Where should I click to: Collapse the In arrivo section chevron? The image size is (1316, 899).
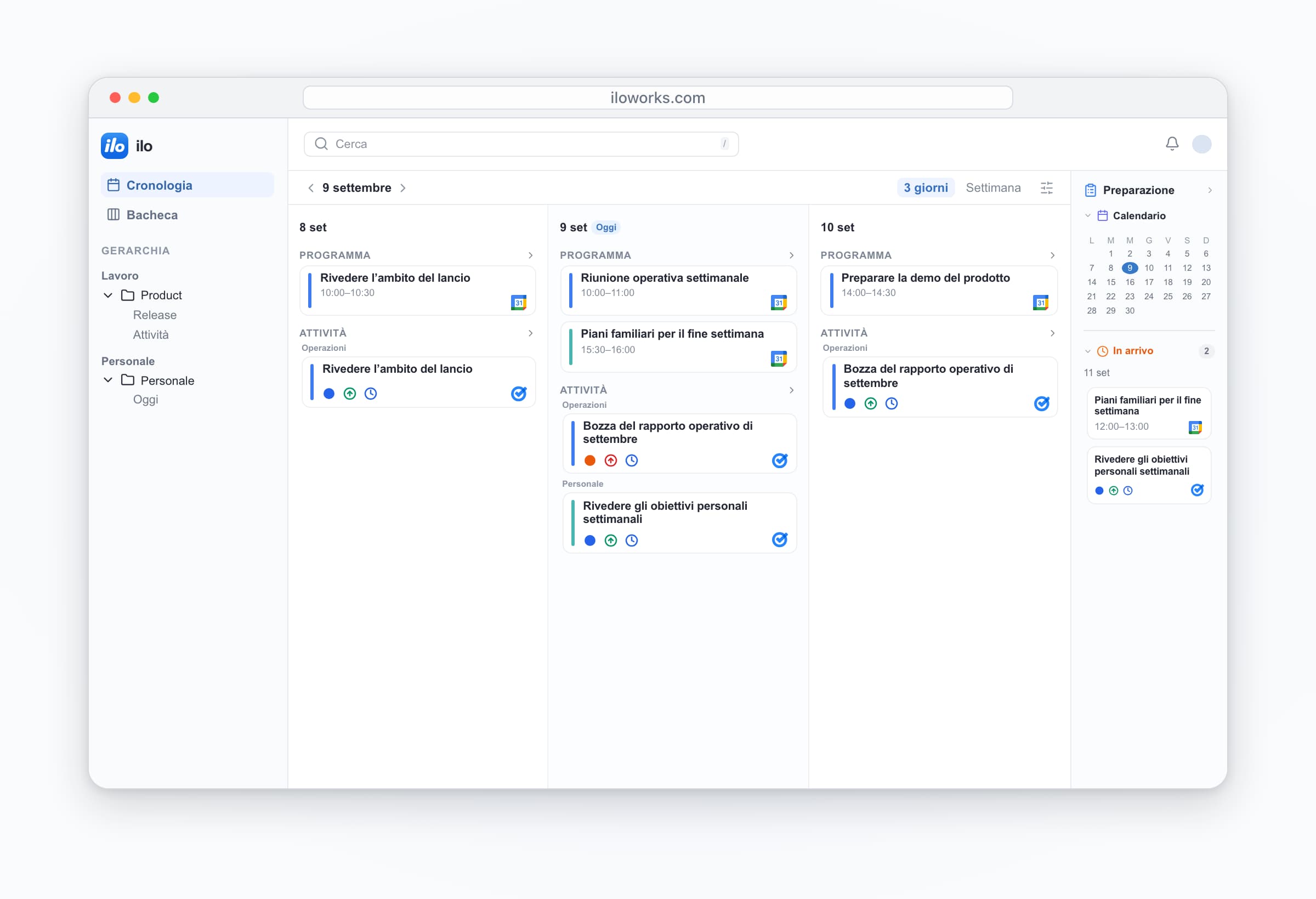click(x=1088, y=351)
